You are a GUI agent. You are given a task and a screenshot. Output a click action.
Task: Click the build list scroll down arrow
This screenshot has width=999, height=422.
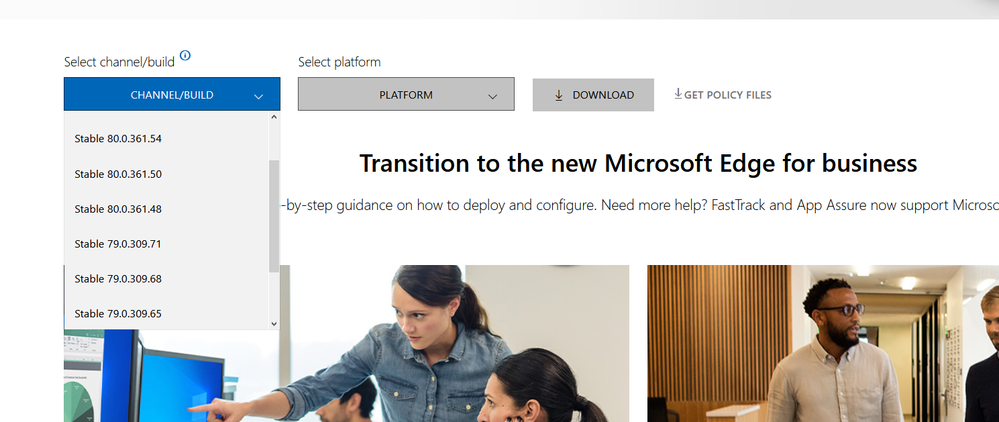click(275, 324)
